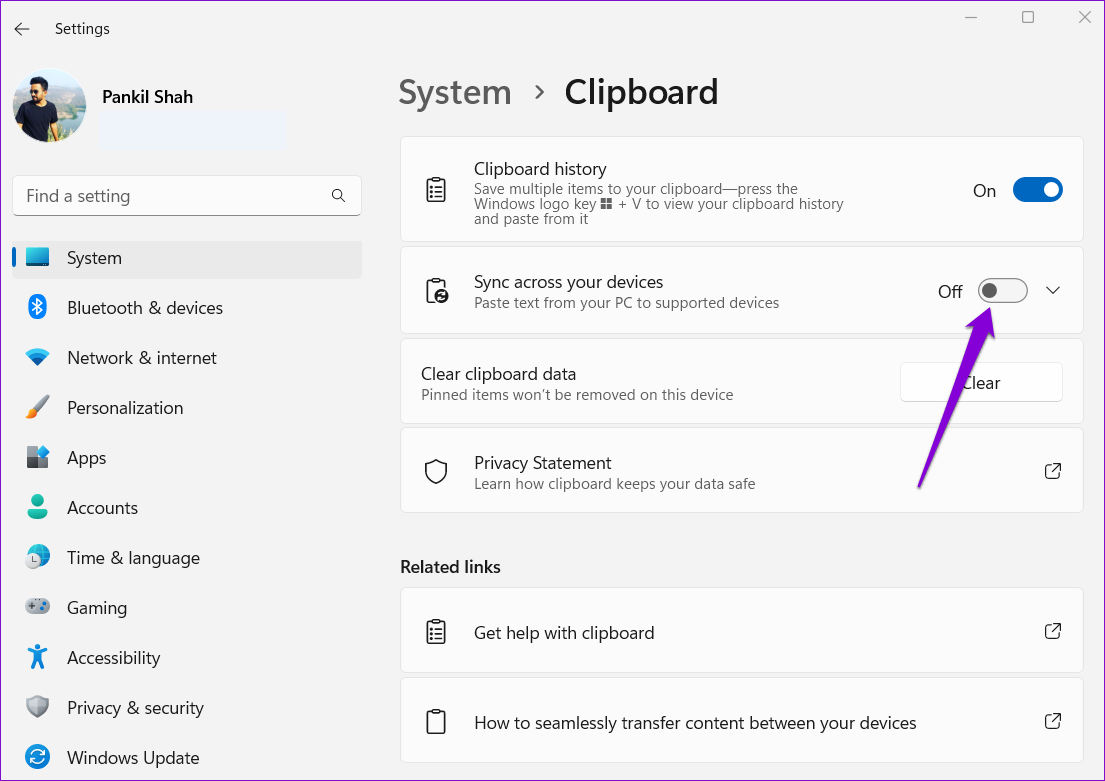Screen dimensions: 1105x781
Task: Click the Accessibility figure icon
Action: (37, 657)
